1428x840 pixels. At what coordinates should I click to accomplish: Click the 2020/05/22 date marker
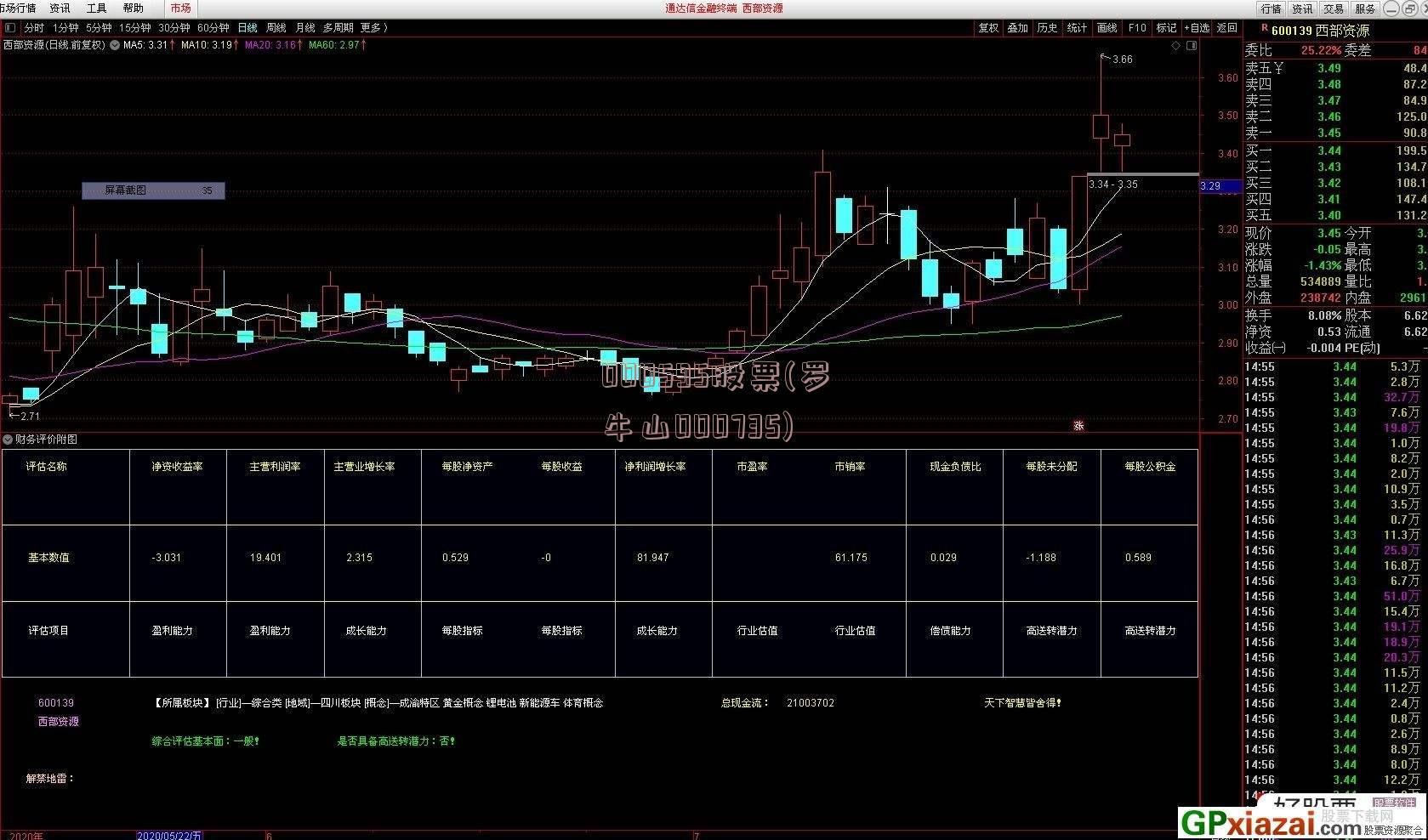(x=168, y=835)
